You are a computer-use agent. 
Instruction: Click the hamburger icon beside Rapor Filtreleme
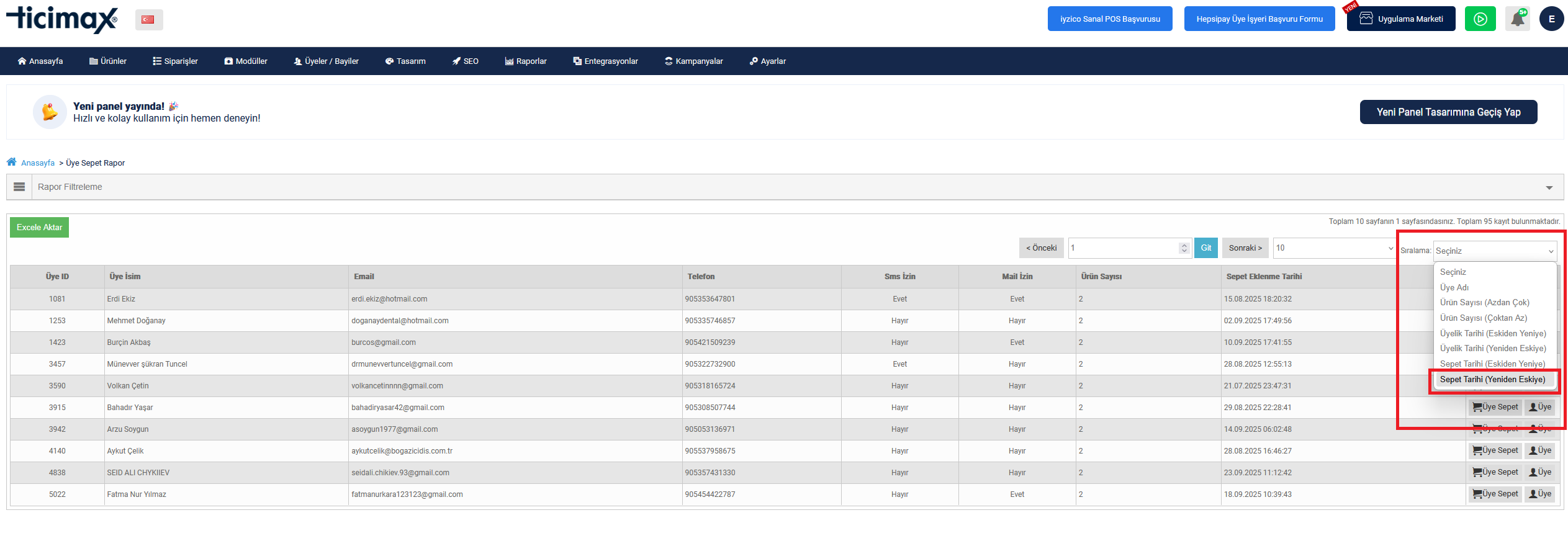(19, 187)
